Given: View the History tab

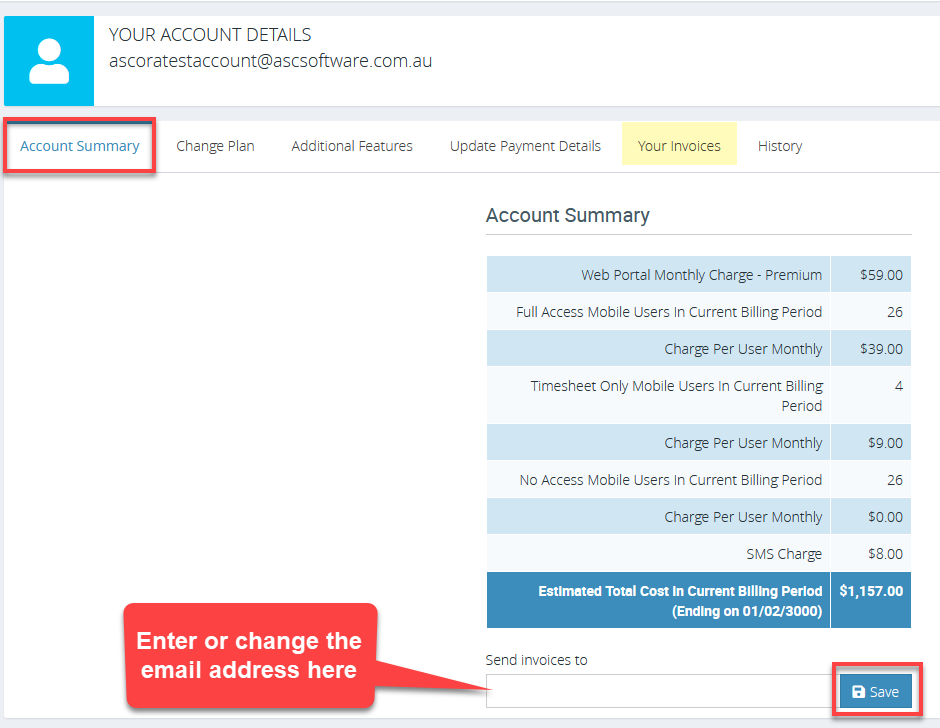Looking at the screenshot, I should coord(780,146).
